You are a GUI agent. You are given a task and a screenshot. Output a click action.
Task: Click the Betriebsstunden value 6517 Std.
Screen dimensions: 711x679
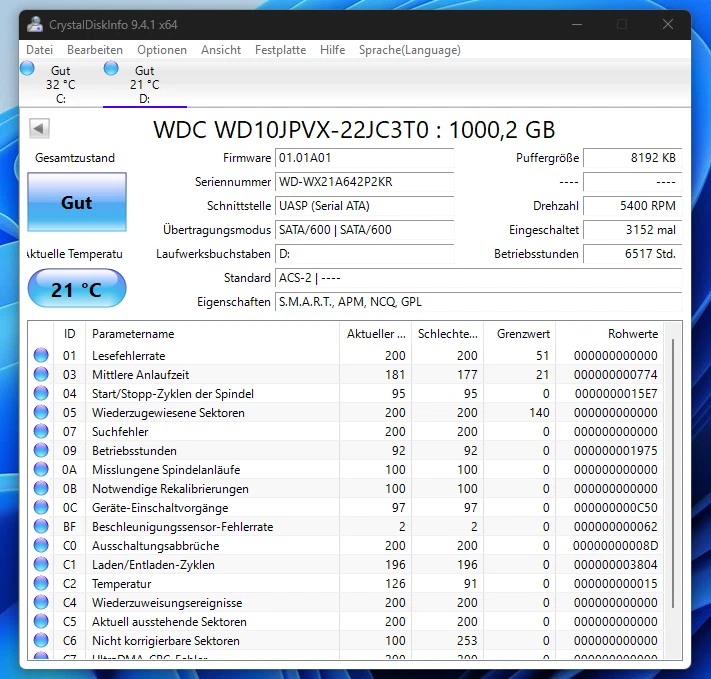coord(633,254)
